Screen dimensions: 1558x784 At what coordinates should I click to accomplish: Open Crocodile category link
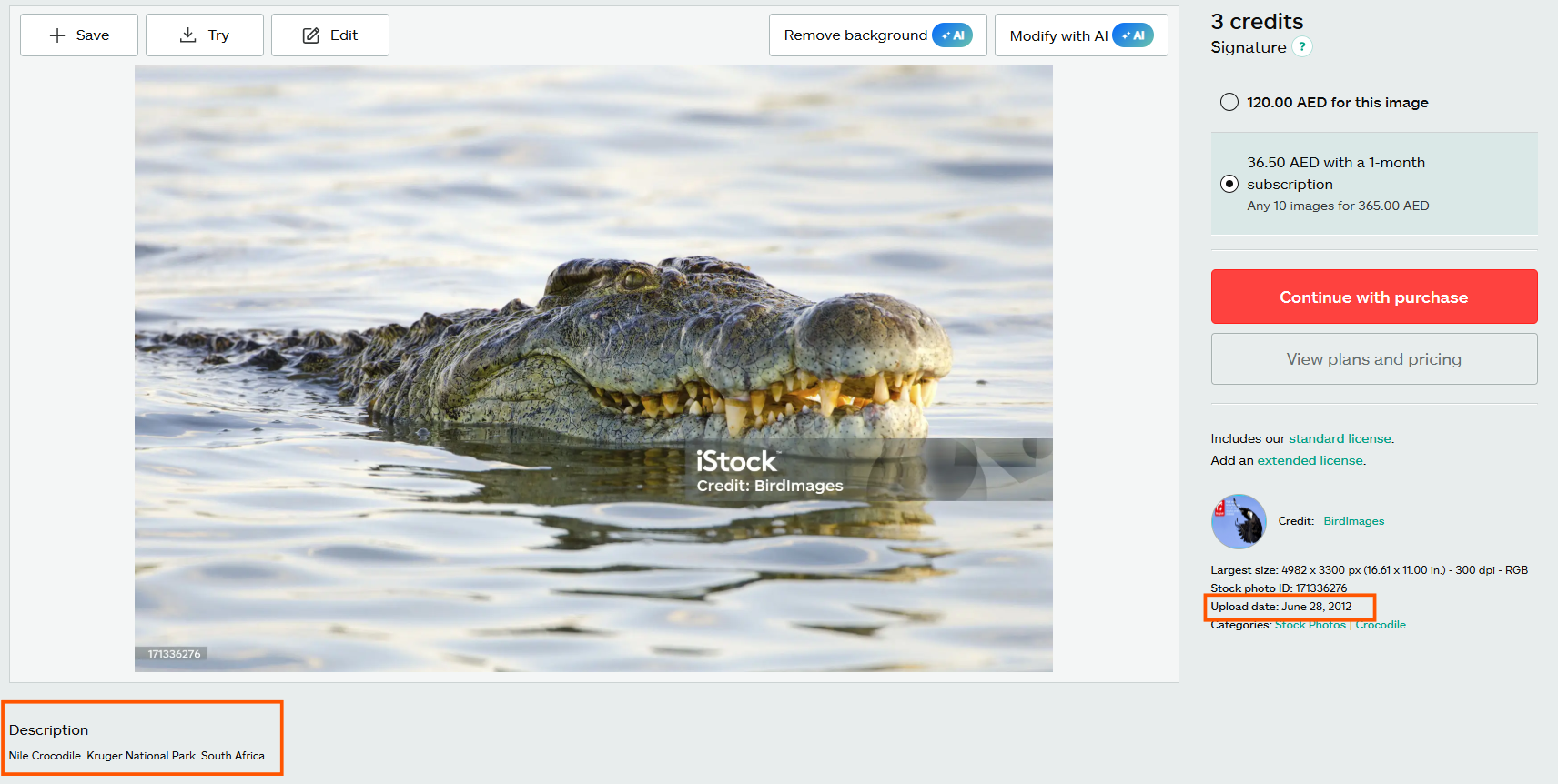1381,625
